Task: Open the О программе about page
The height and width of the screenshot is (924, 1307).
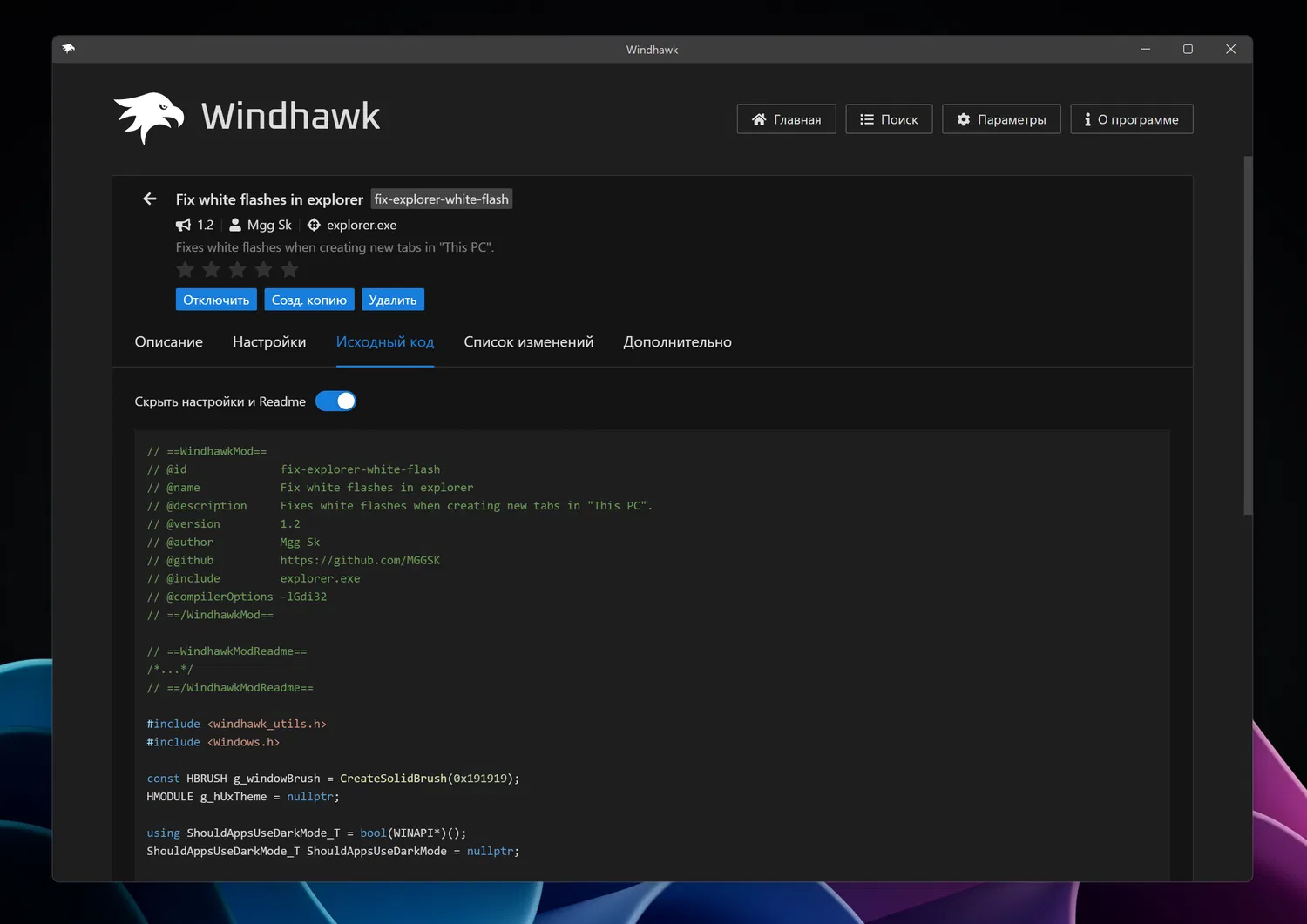Action: [x=1132, y=119]
